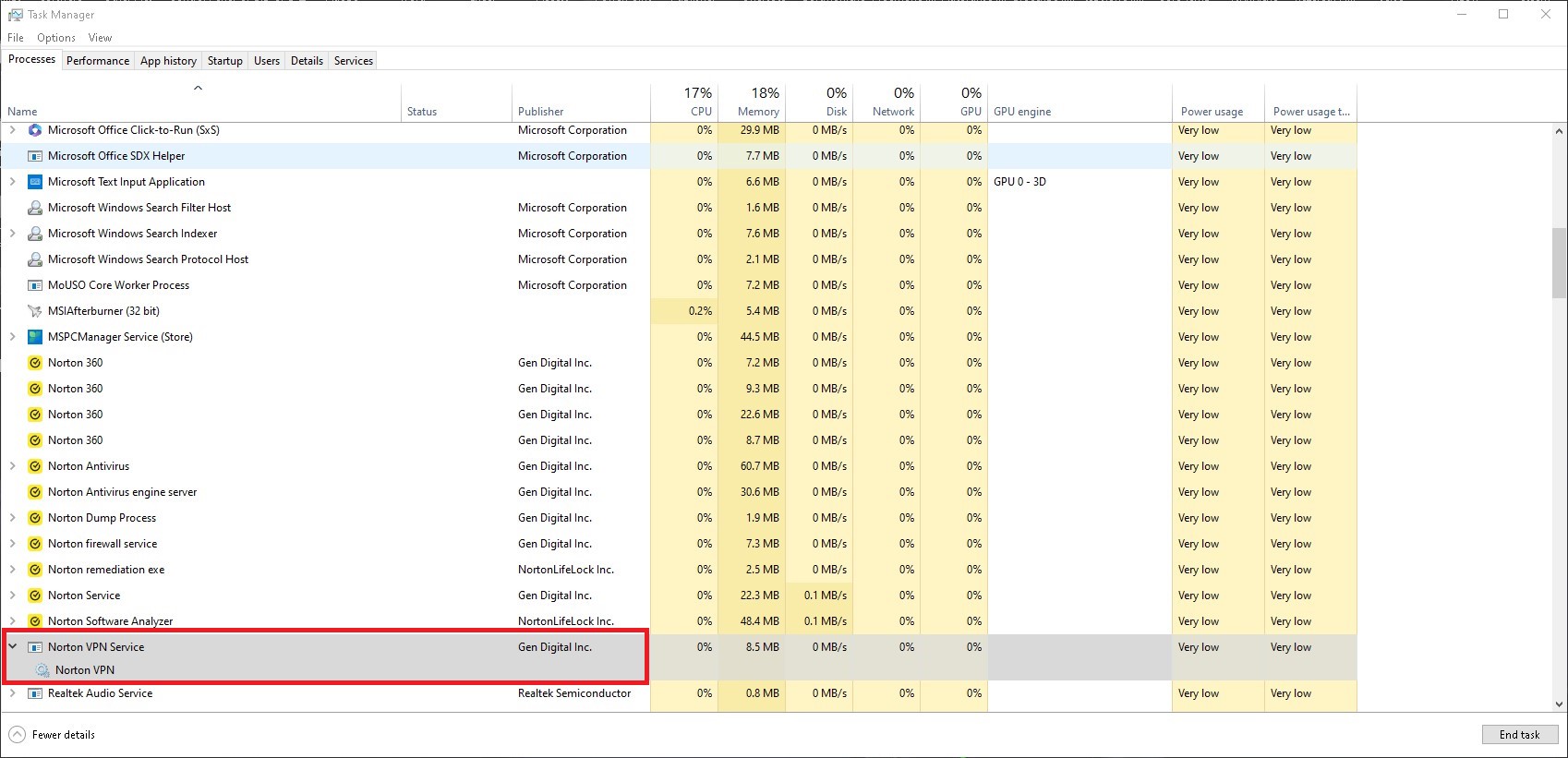Screen dimensions: 1568x758
Task: Switch to the Performance tab
Action: [x=98, y=61]
